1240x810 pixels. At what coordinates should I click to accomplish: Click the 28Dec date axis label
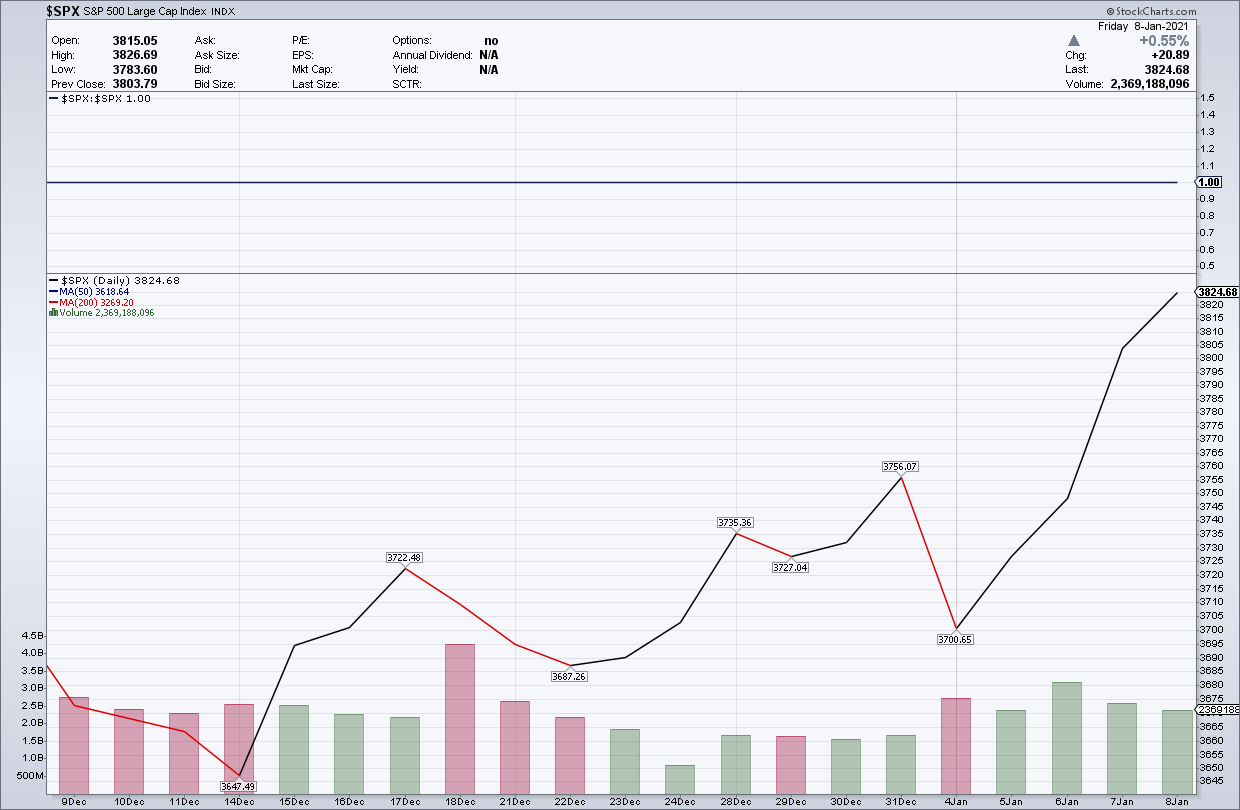point(735,802)
